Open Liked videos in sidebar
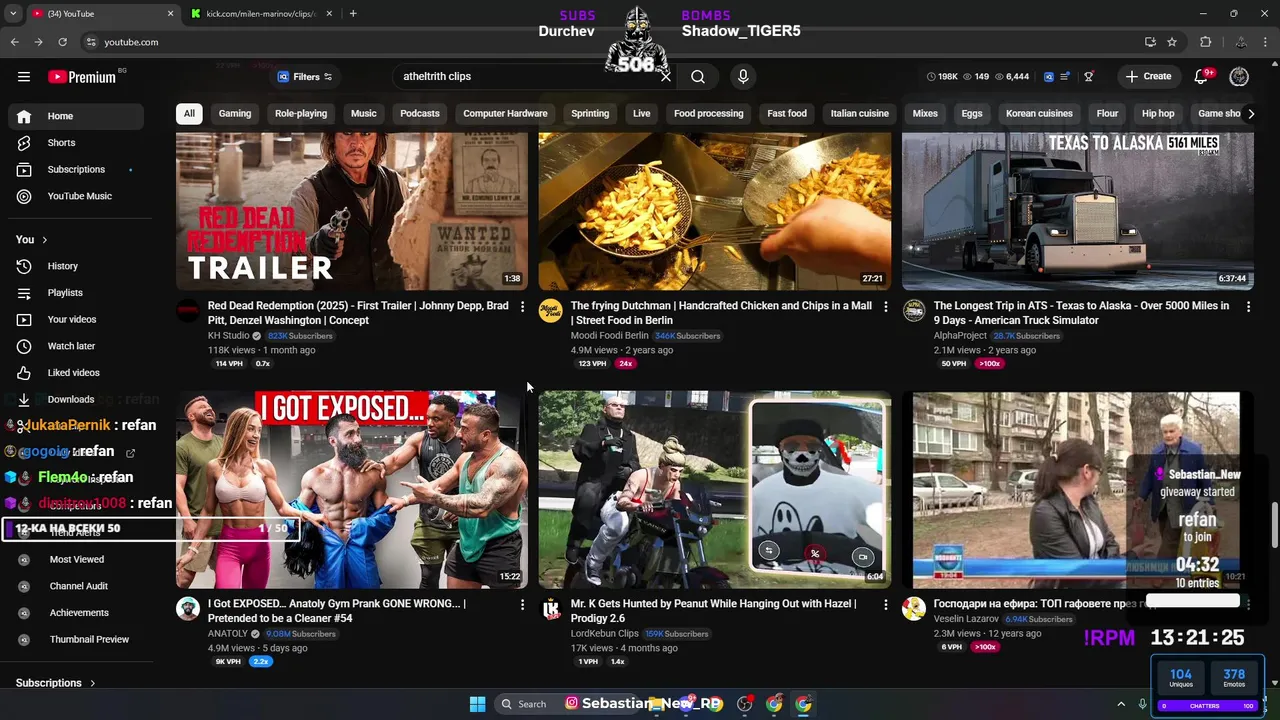 76,372
